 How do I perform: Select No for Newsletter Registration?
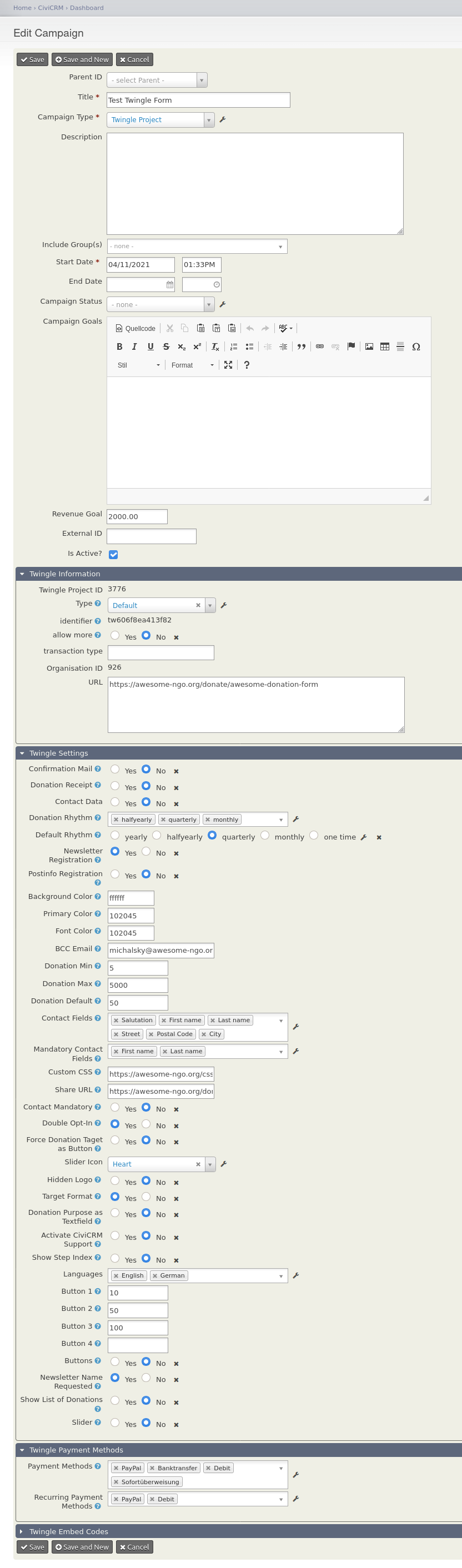click(x=146, y=852)
